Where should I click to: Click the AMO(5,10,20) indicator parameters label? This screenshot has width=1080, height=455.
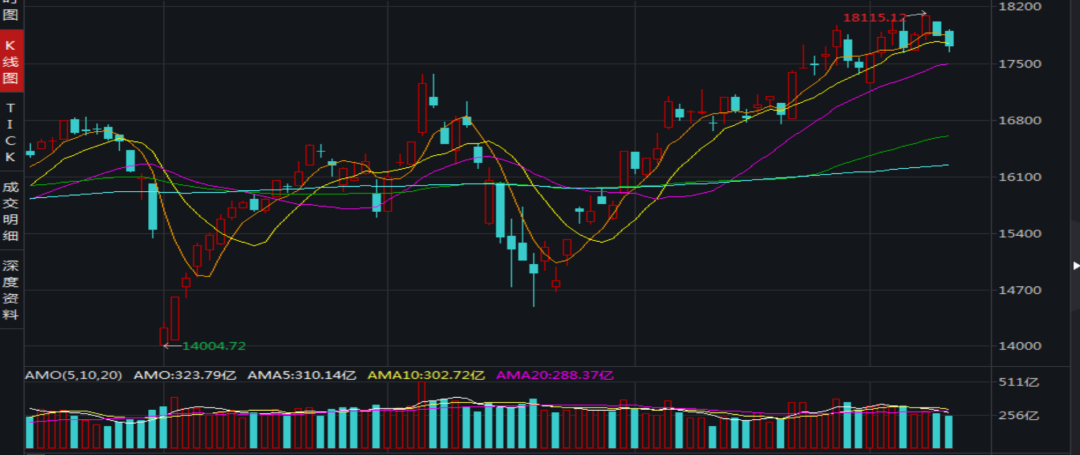point(73,375)
